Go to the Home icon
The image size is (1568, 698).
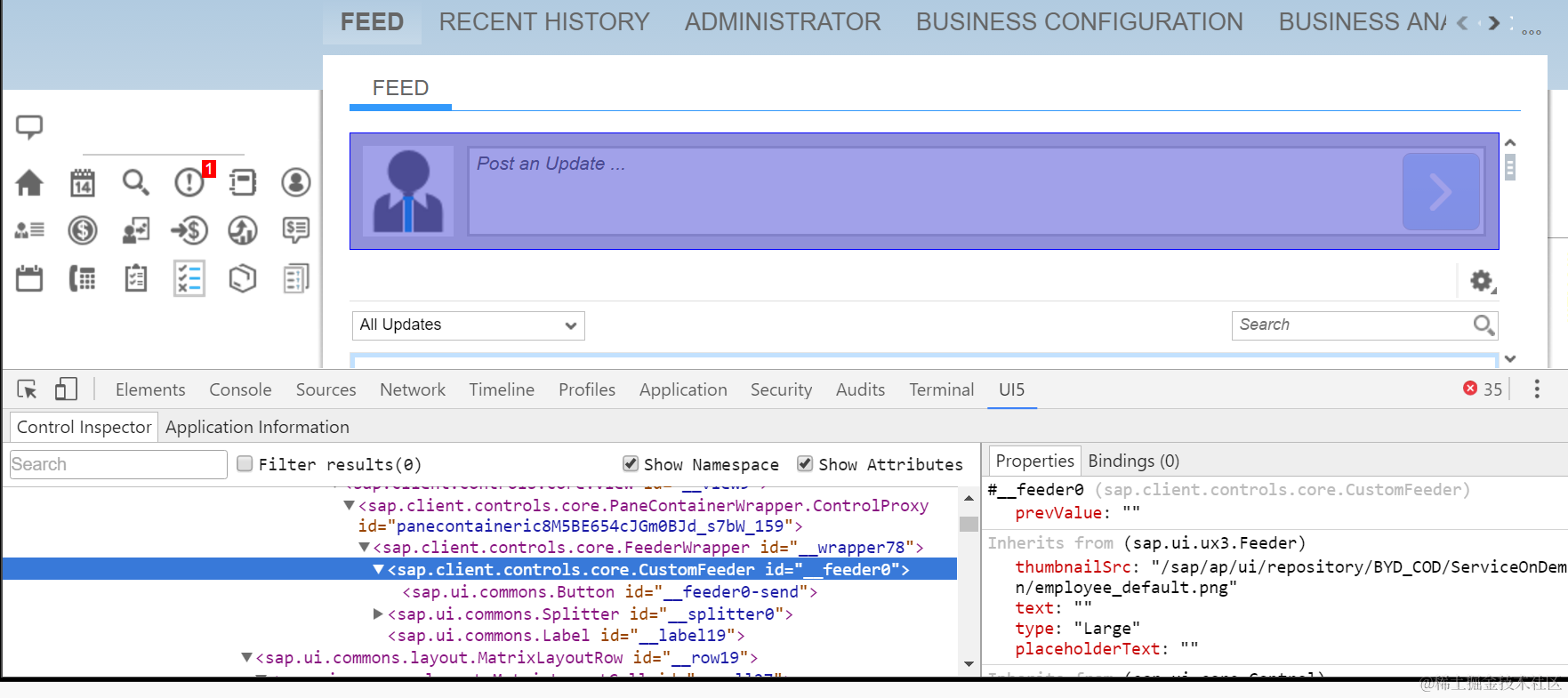click(x=29, y=182)
